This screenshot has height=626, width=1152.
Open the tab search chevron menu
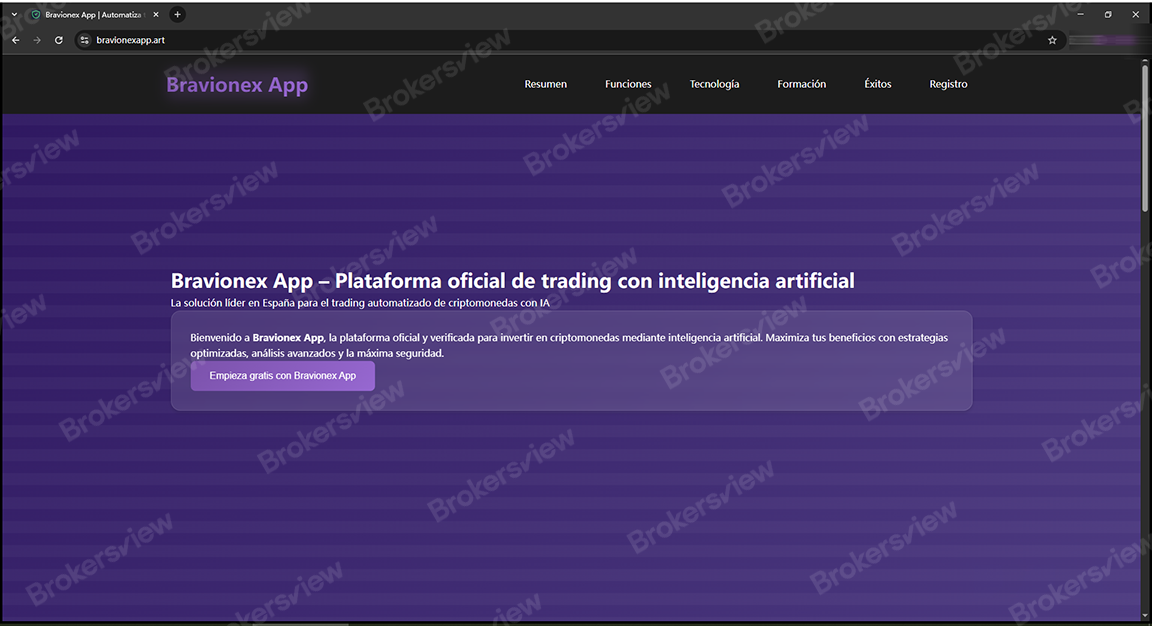(12, 14)
